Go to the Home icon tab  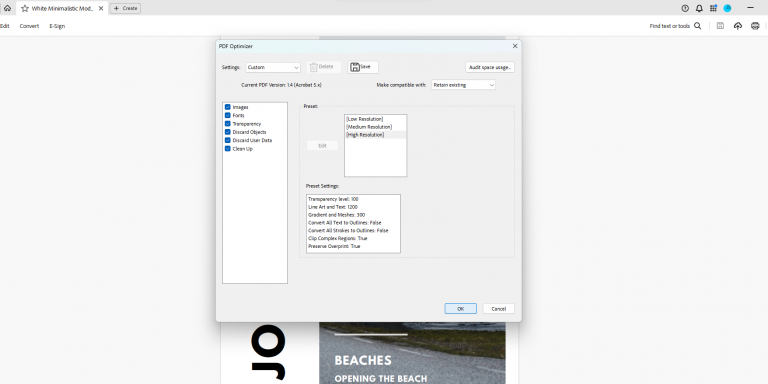(7, 8)
